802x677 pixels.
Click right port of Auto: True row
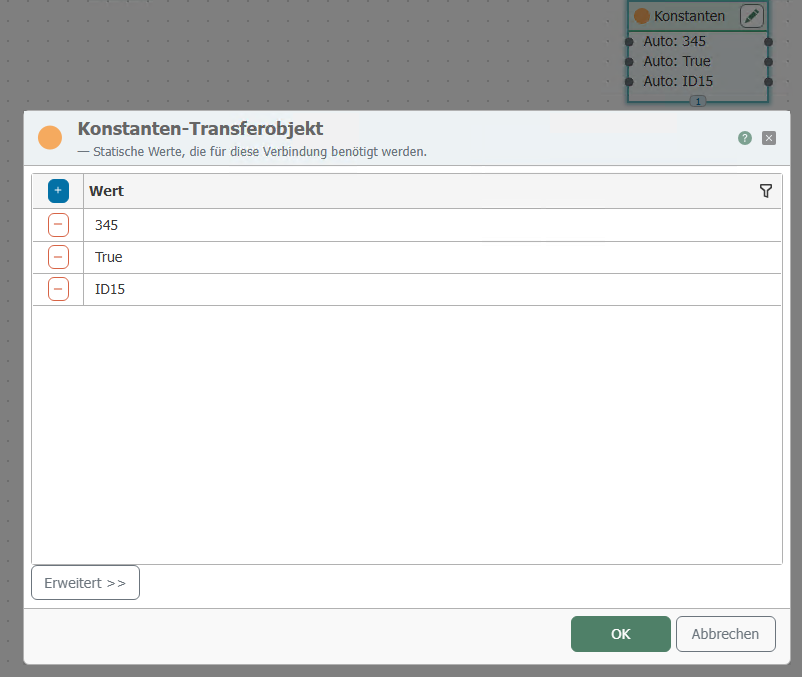pyautogui.click(x=768, y=61)
